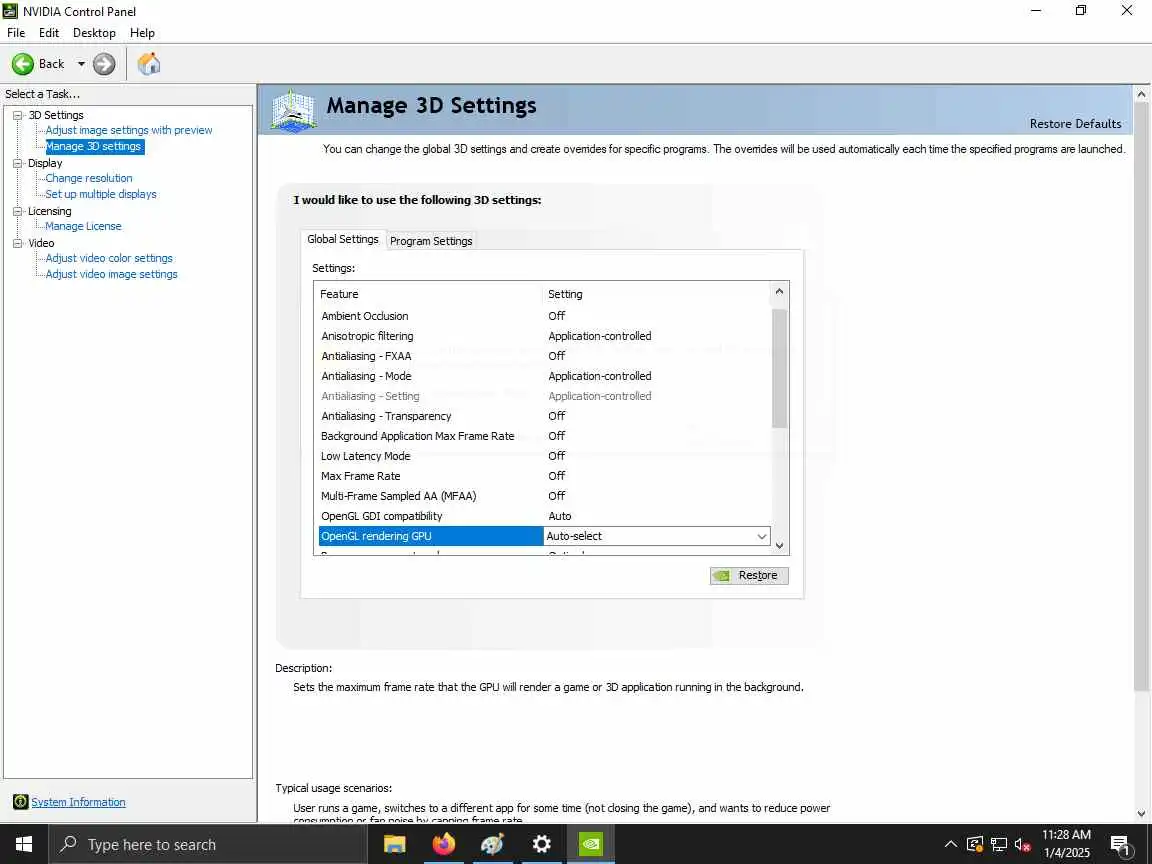The width and height of the screenshot is (1152, 864).
Task: Open the Paint app in taskbar
Action: pos(492,844)
